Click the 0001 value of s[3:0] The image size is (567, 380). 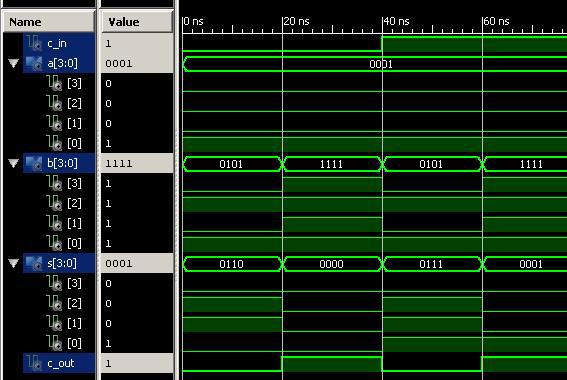(119, 263)
